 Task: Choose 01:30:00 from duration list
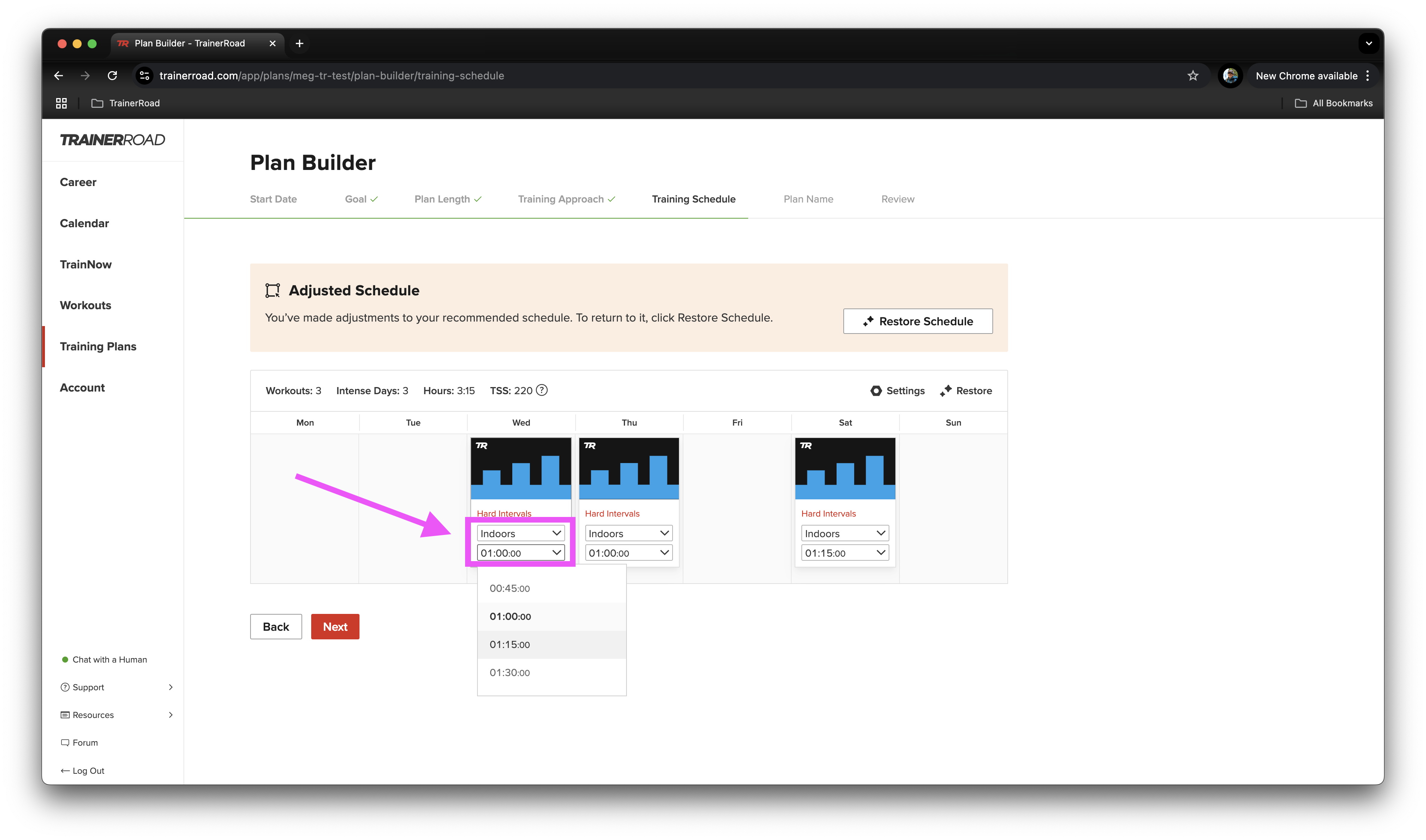pyautogui.click(x=551, y=673)
